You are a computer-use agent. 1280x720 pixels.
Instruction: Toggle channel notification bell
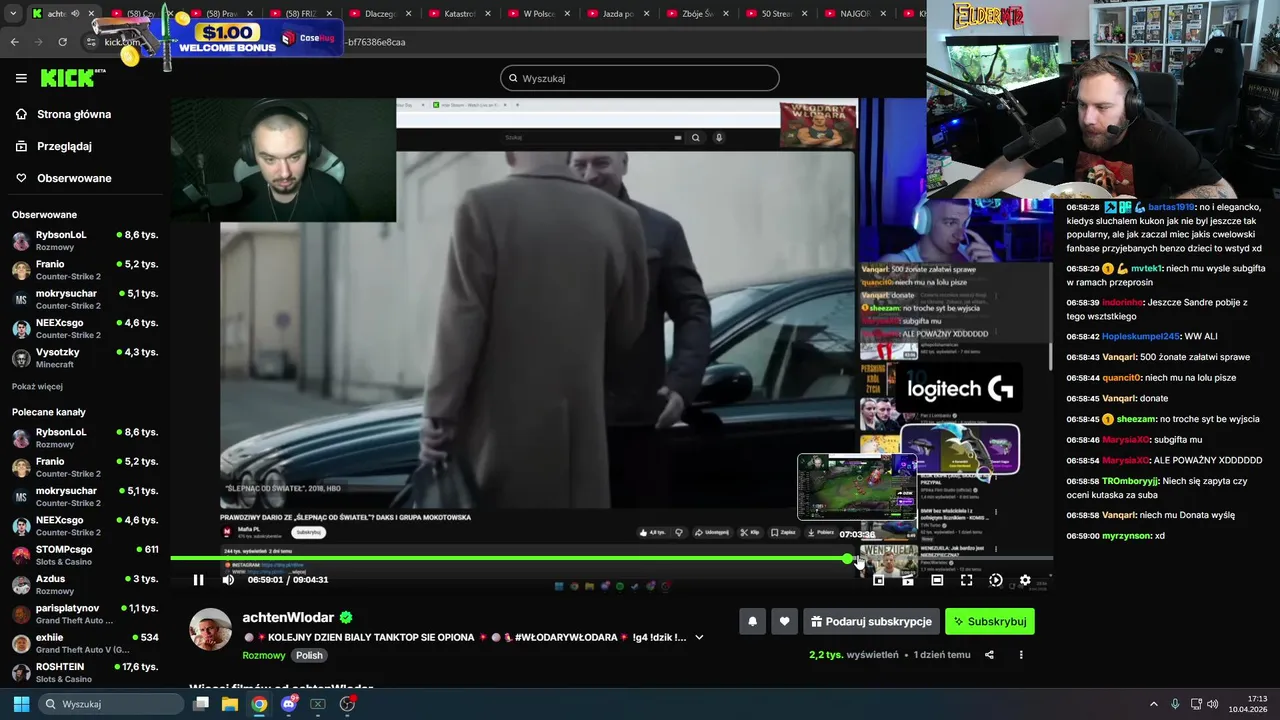[753, 621]
